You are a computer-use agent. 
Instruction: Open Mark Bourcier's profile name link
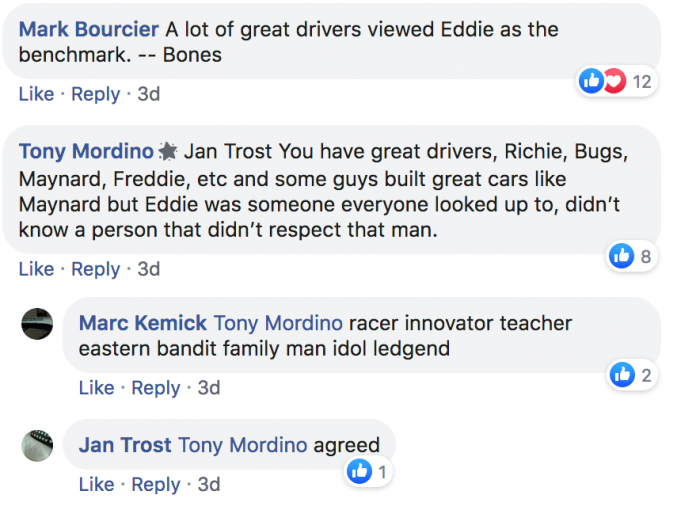click(x=88, y=30)
